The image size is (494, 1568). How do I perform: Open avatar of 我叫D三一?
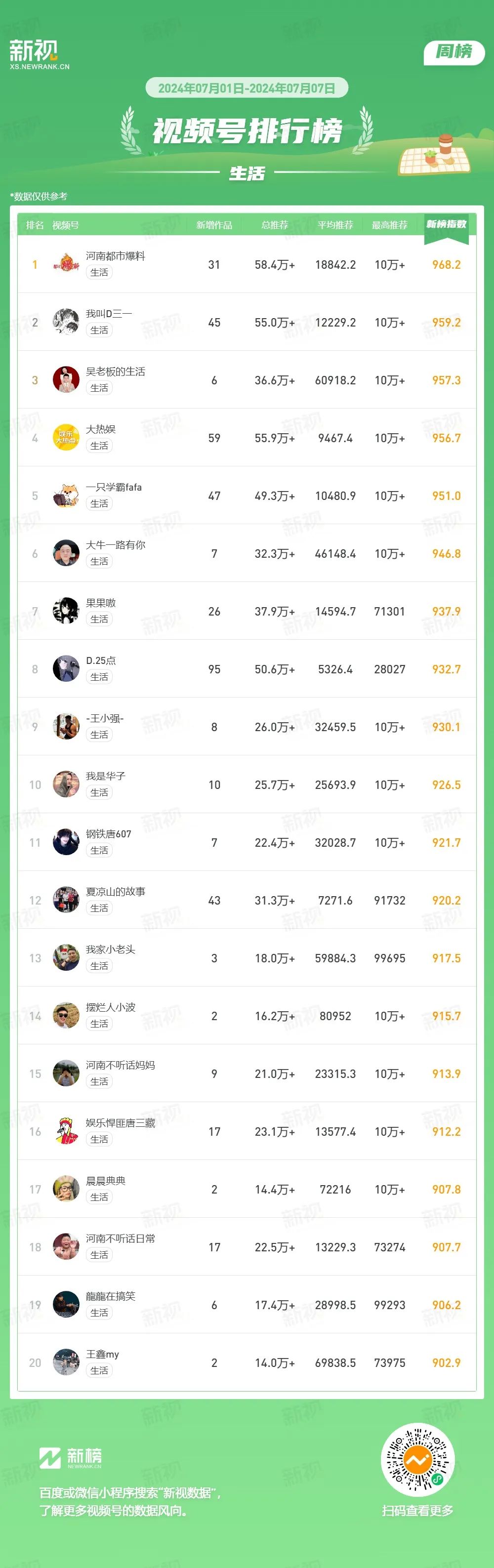tap(66, 322)
